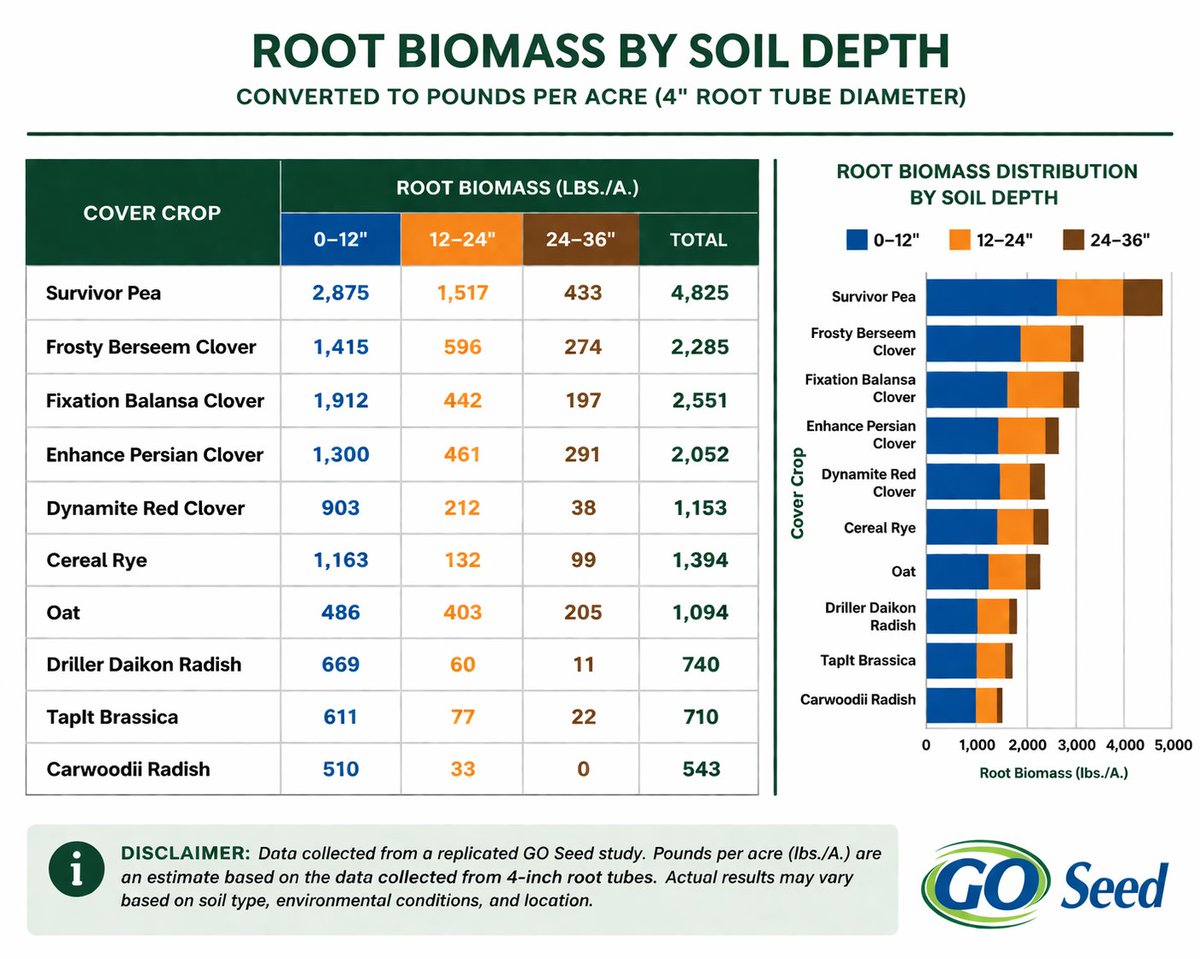Click the GO Seed logo
This screenshot has width=1200, height=959.
pyautogui.click(x=1046, y=882)
